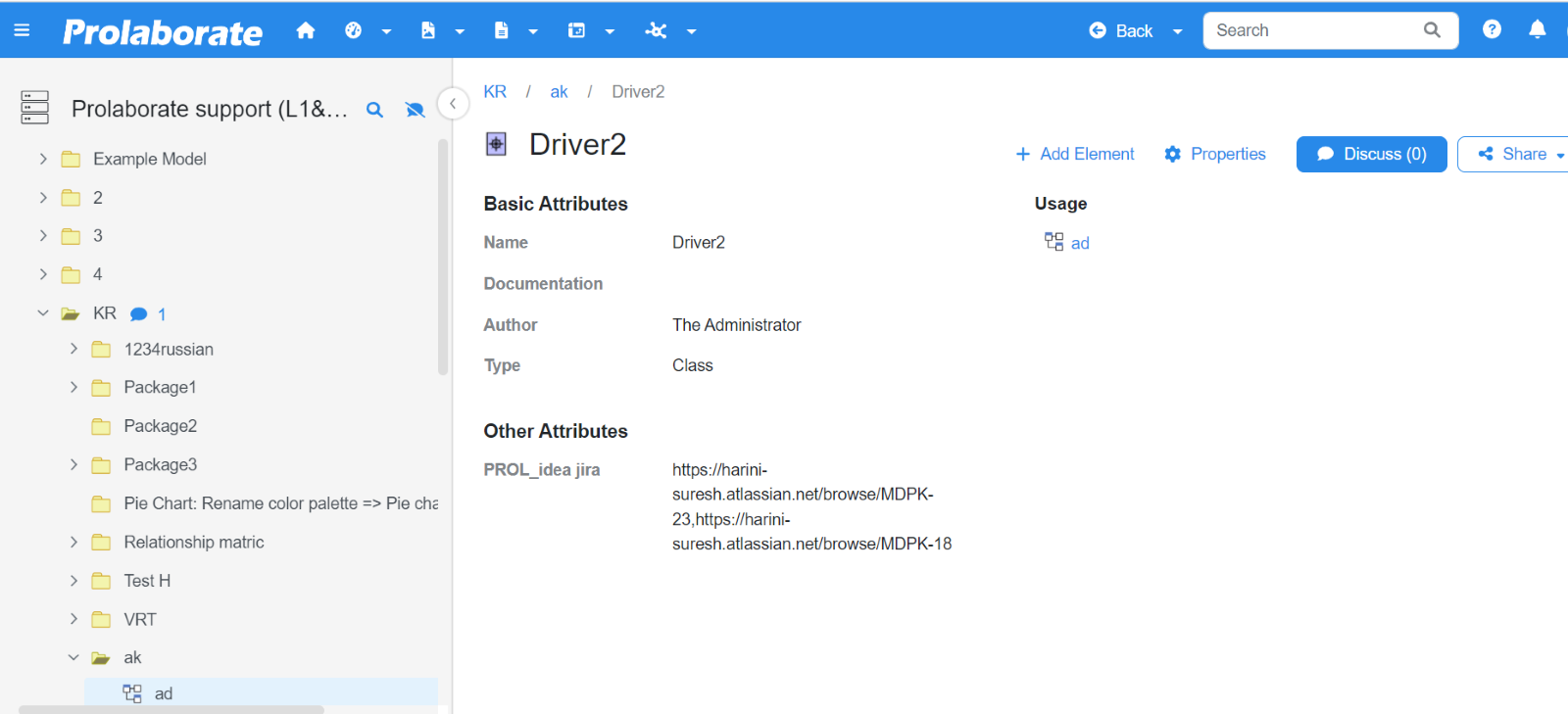Open the dropdown arrow beside the image file icon

[460, 31]
